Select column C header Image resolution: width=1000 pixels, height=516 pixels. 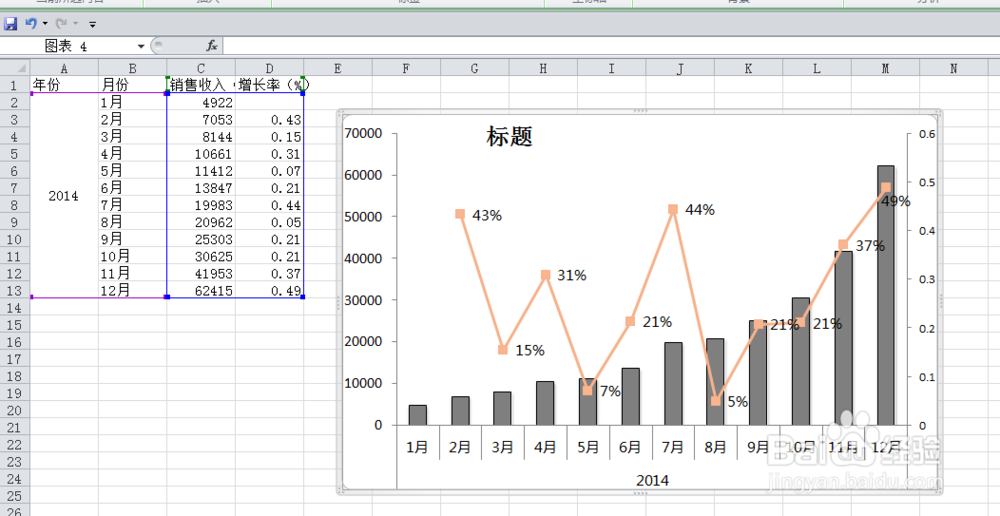(201, 68)
